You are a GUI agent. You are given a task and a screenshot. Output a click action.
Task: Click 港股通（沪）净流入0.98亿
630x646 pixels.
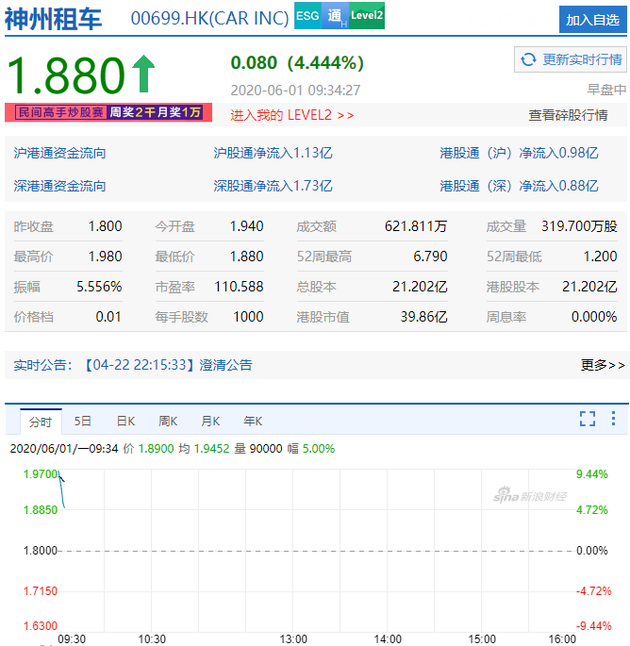(x=519, y=153)
